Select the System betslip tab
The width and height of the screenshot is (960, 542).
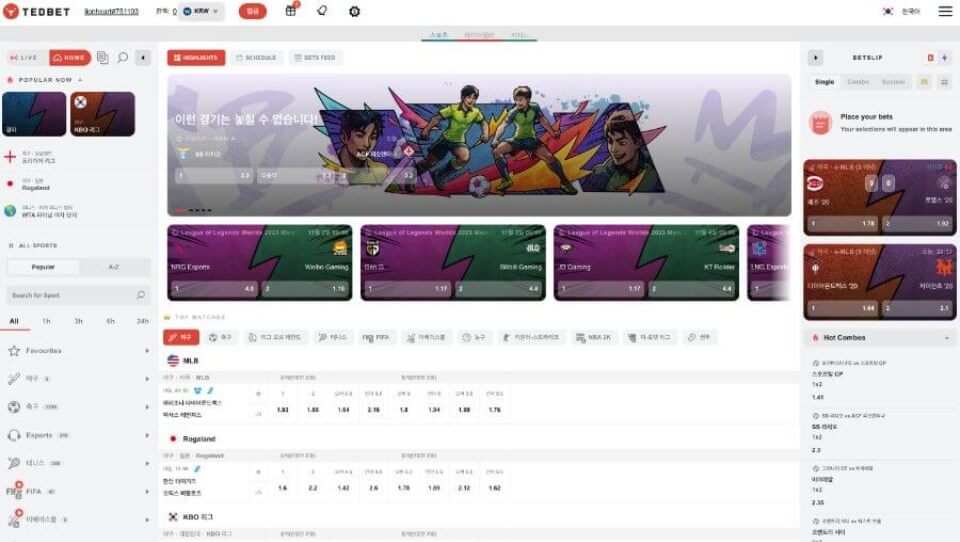[893, 81]
